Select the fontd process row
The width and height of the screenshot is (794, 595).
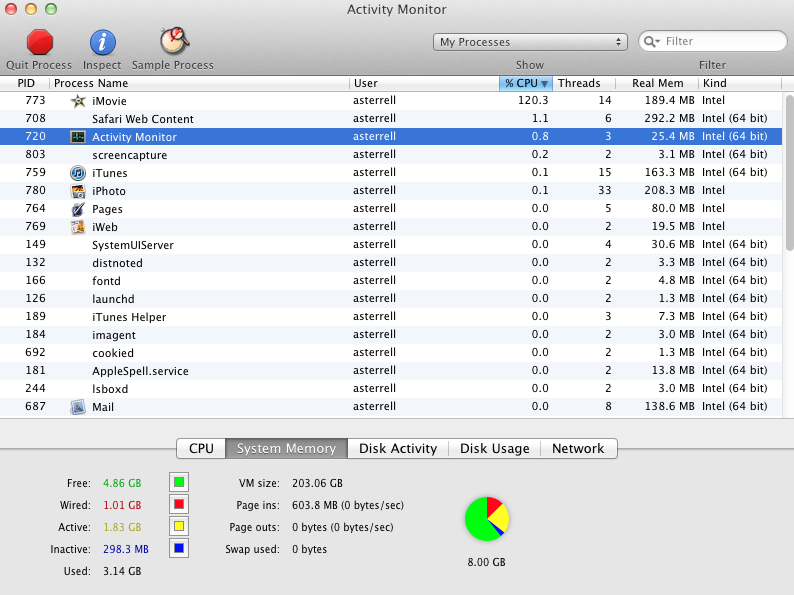(x=391, y=281)
